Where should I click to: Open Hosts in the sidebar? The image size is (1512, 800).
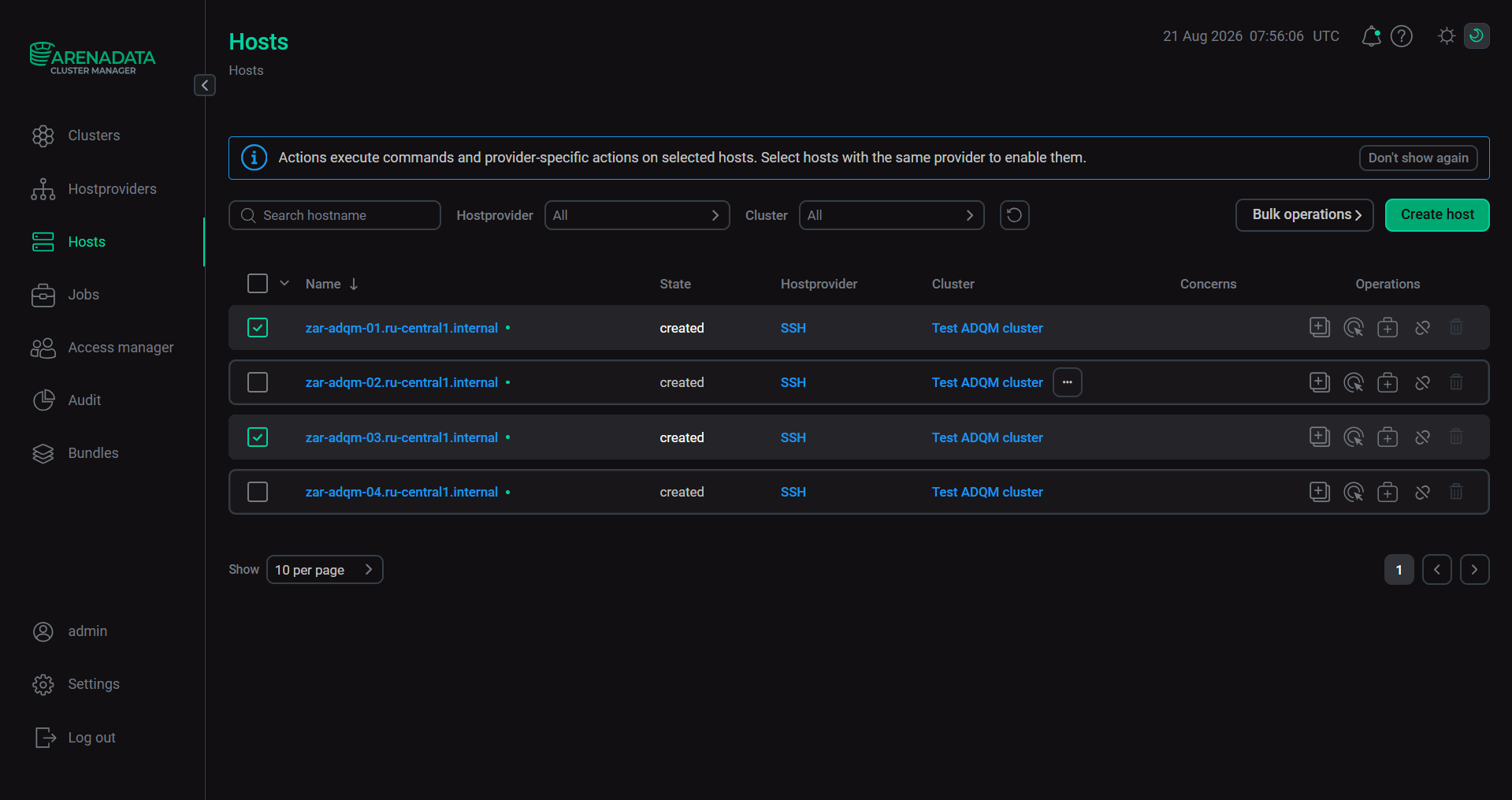87,242
